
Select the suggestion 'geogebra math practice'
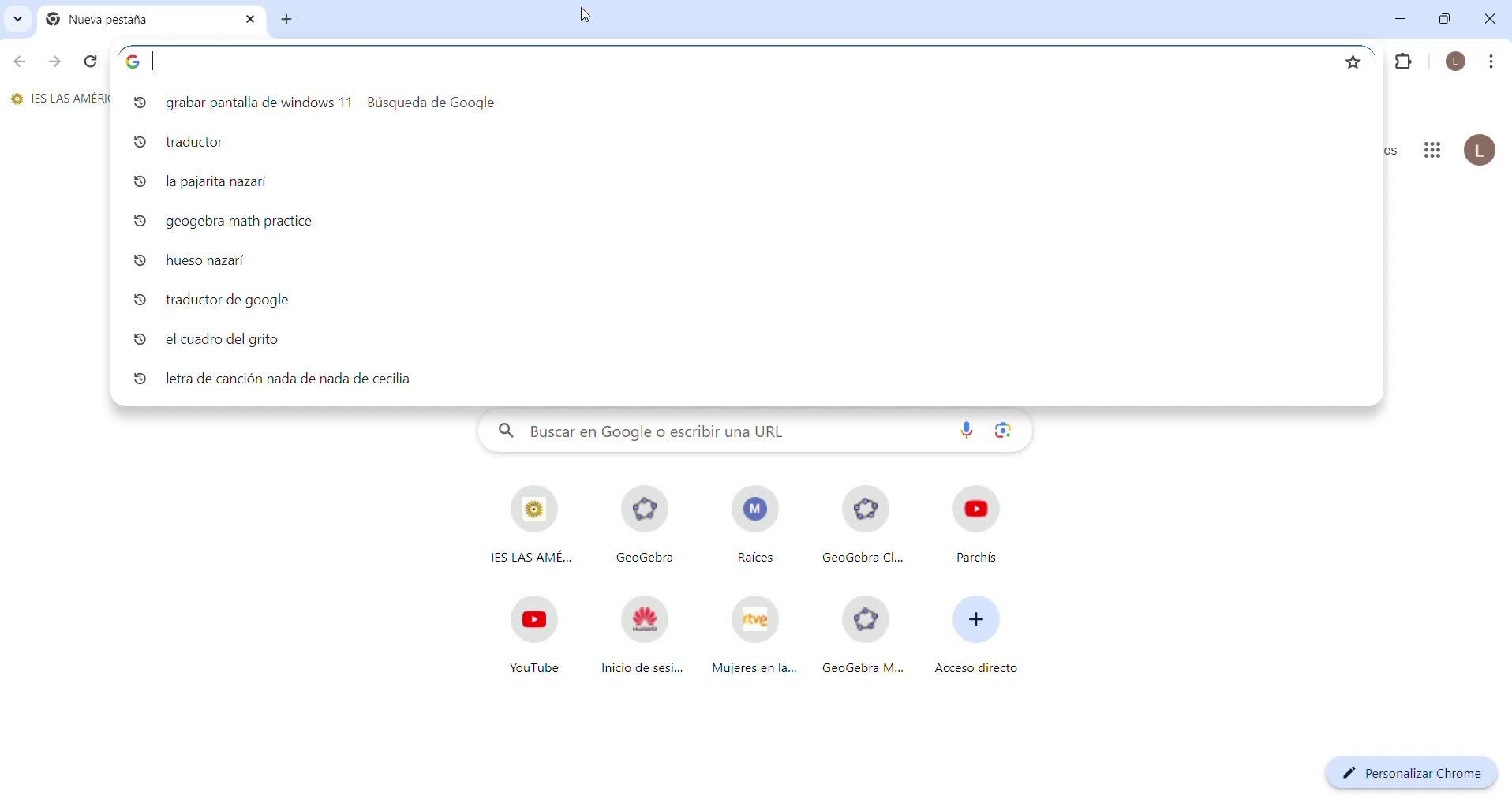pyautogui.click(x=747, y=222)
